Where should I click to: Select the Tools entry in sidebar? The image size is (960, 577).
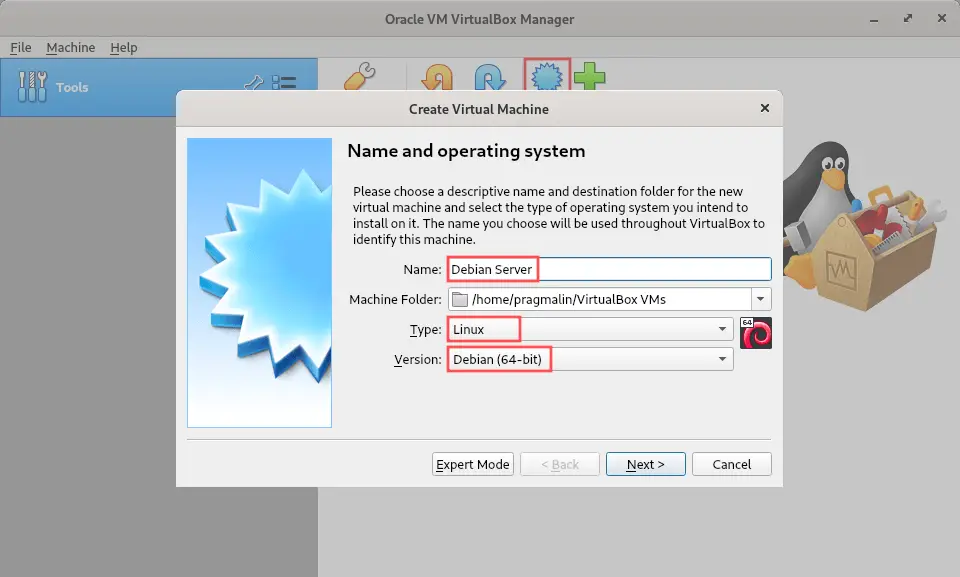(159, 87)
